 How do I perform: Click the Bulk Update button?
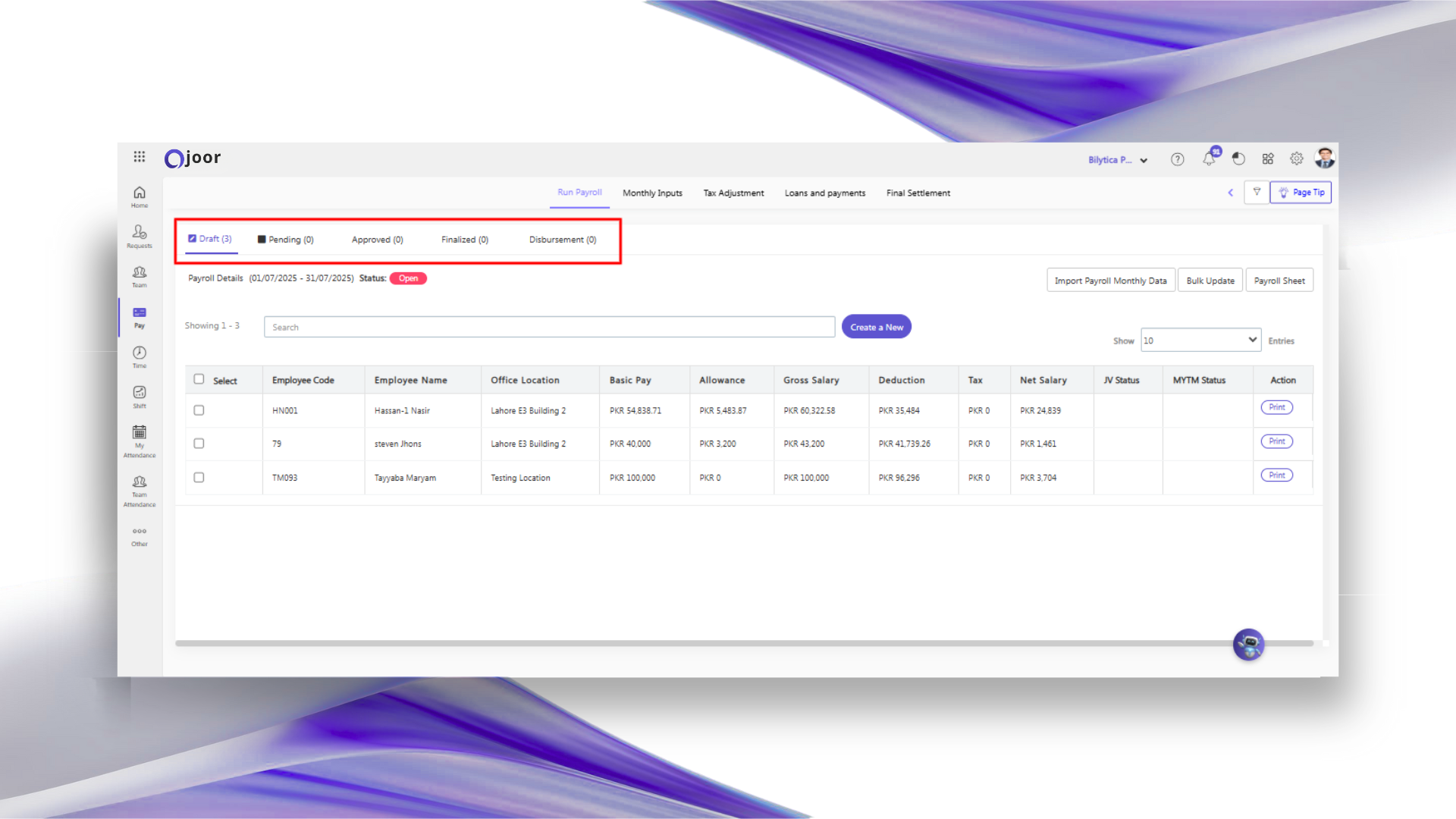[x=1210, y=281]
